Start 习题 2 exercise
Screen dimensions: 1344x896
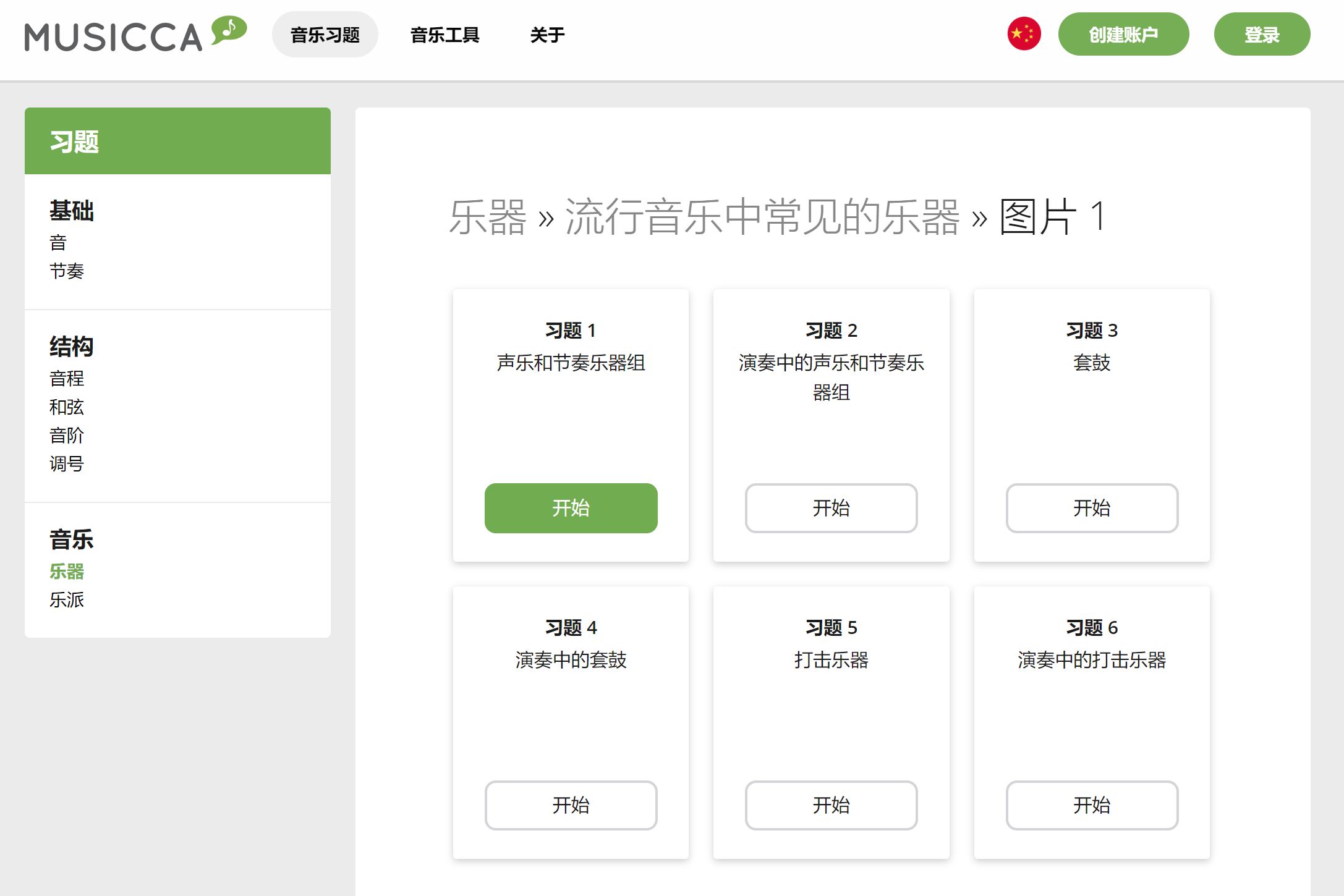(x=830, y=508)
